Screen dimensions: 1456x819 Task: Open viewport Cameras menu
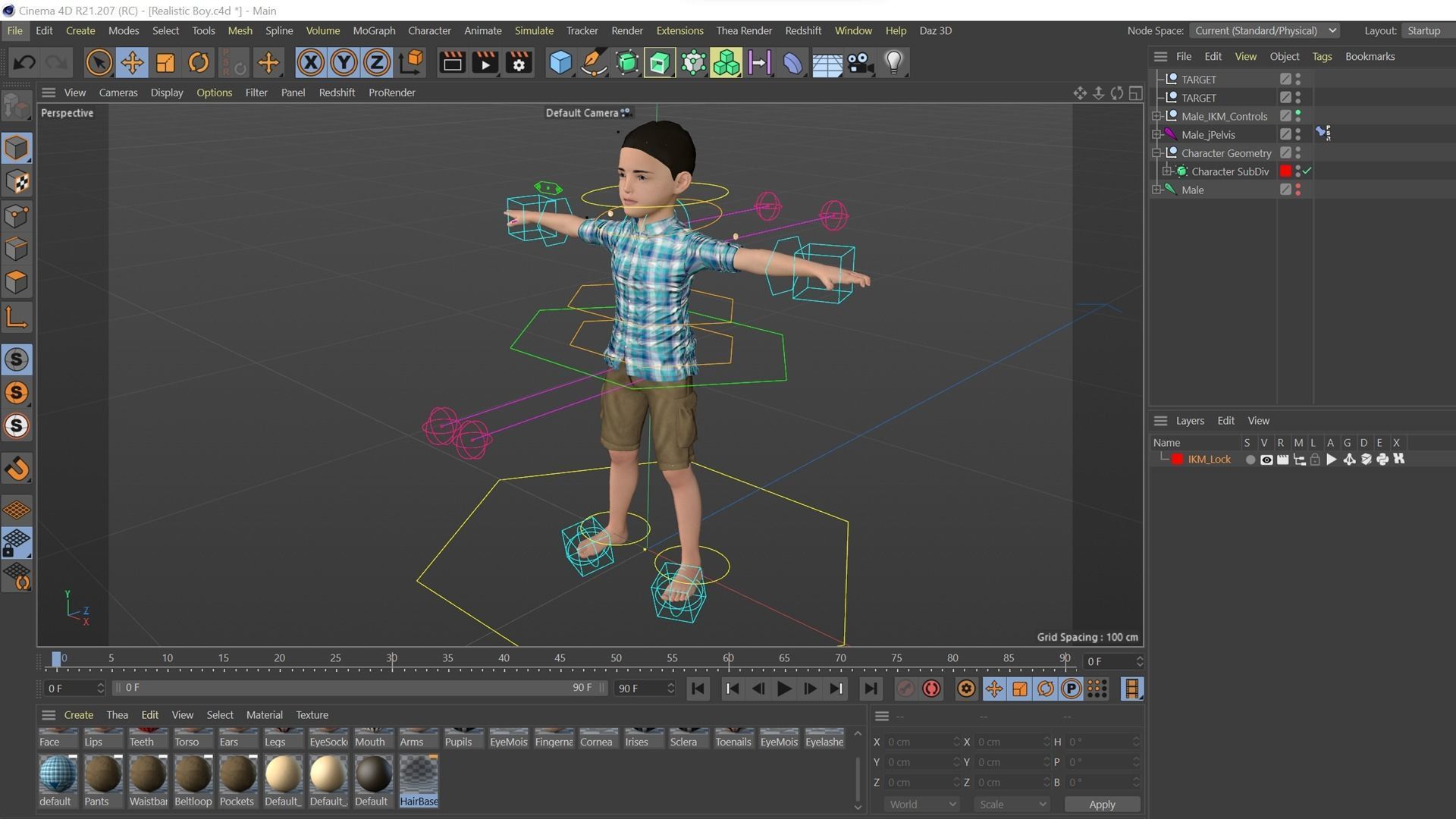click(118, 93)
